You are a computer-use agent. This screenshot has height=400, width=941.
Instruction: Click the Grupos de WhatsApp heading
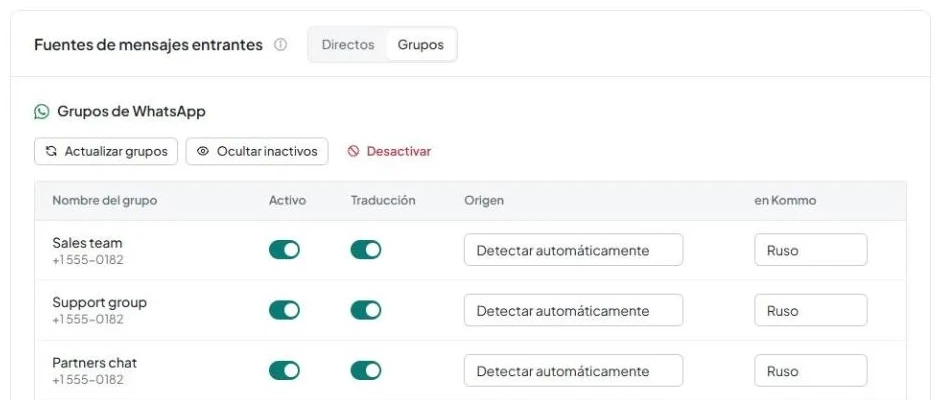click(x=131, y=112)
